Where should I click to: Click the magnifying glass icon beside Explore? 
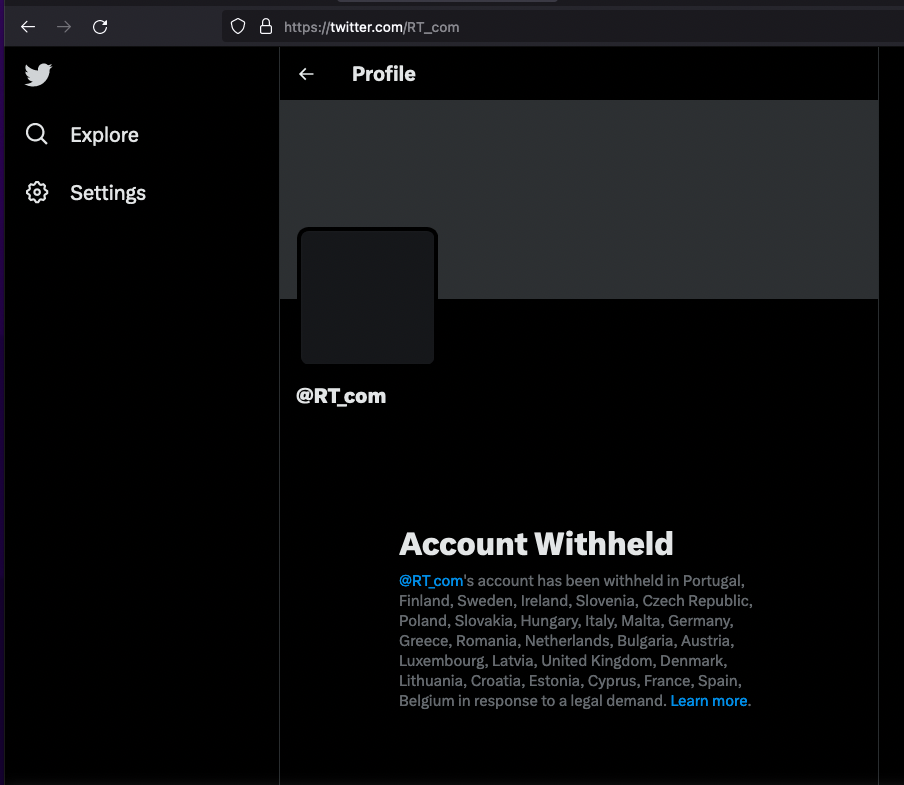[x=37, y=134]
